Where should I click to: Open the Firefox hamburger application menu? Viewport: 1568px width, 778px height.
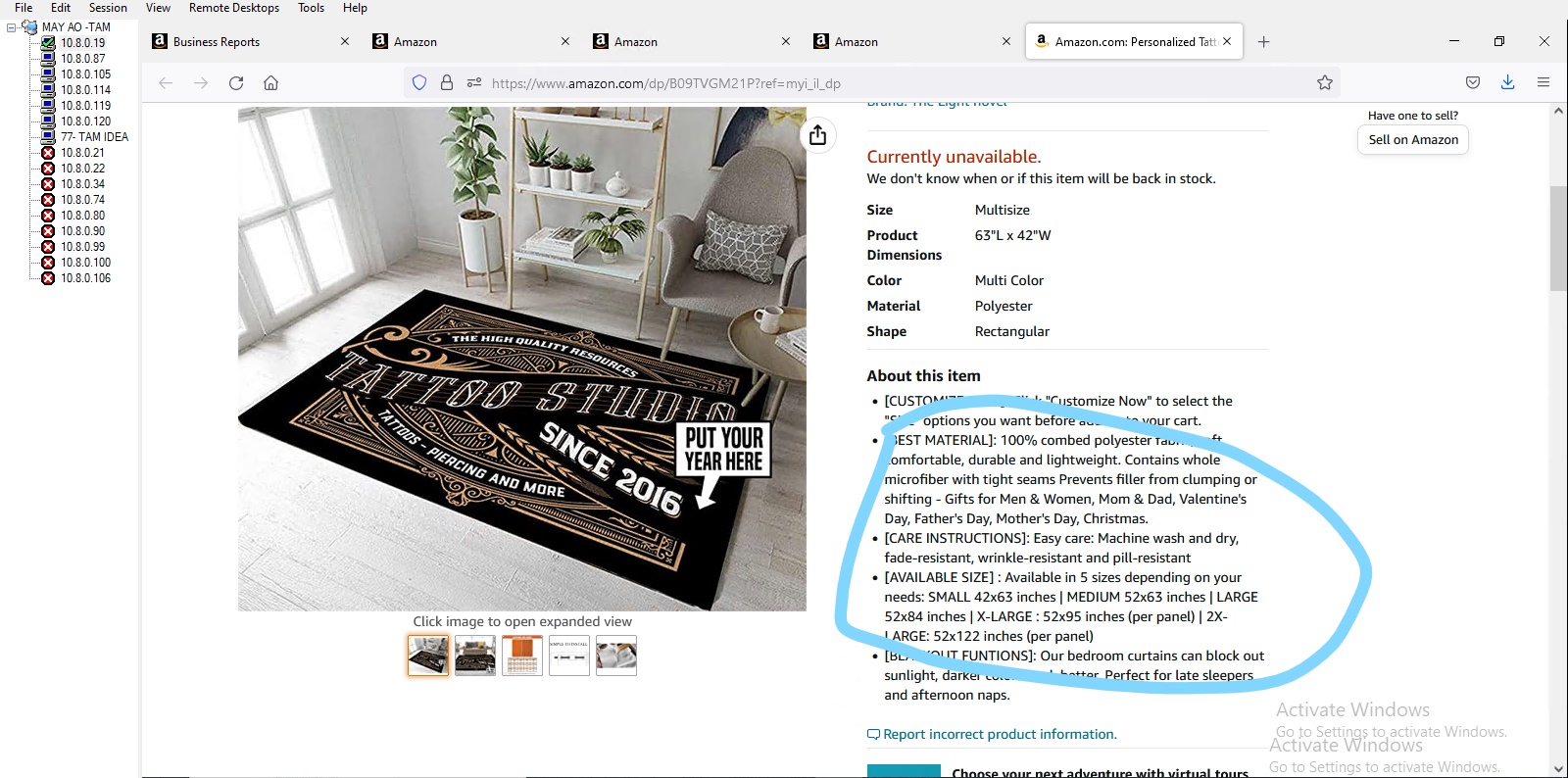1543,83
